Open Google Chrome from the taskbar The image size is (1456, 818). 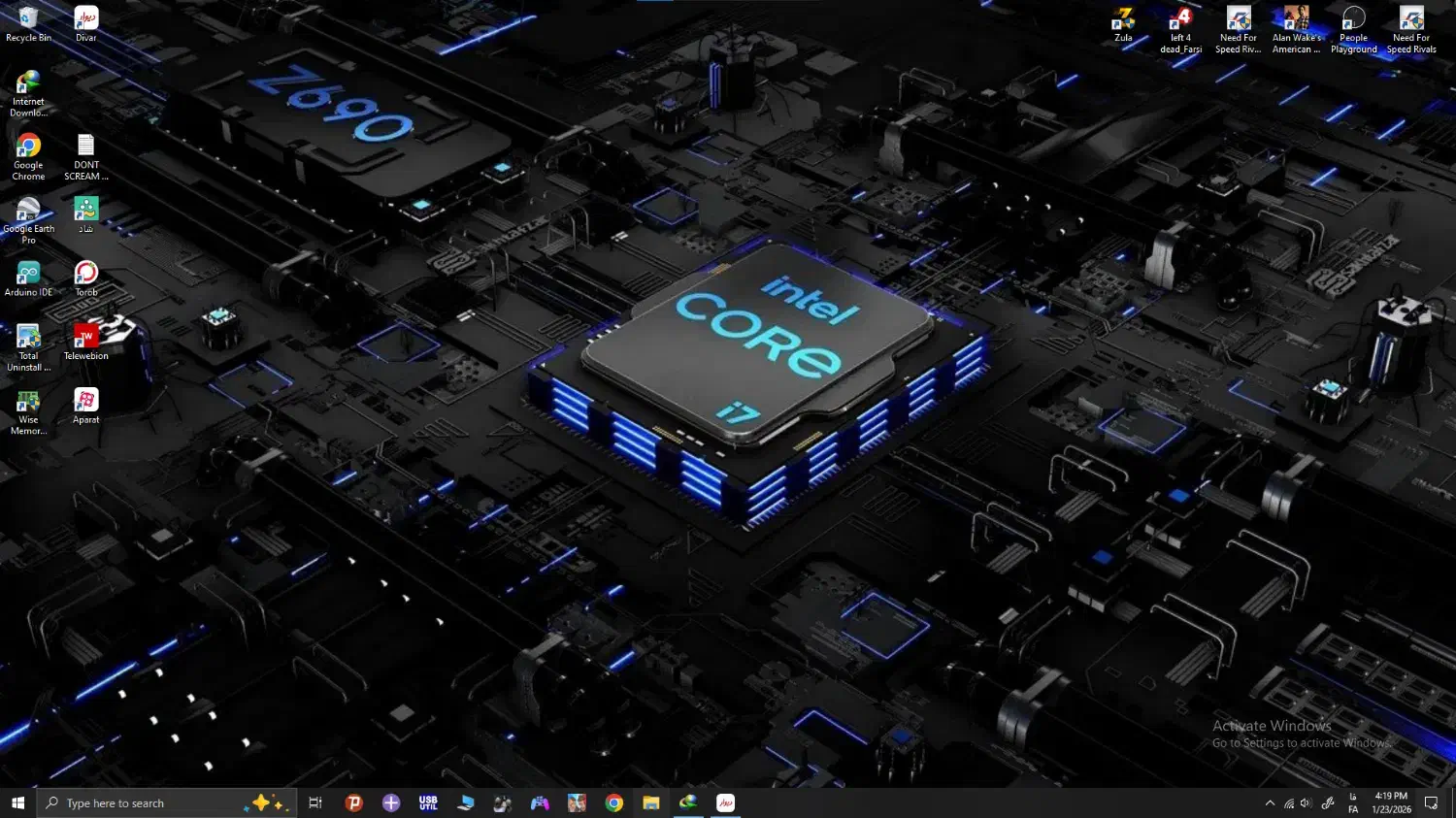(613, 802)
